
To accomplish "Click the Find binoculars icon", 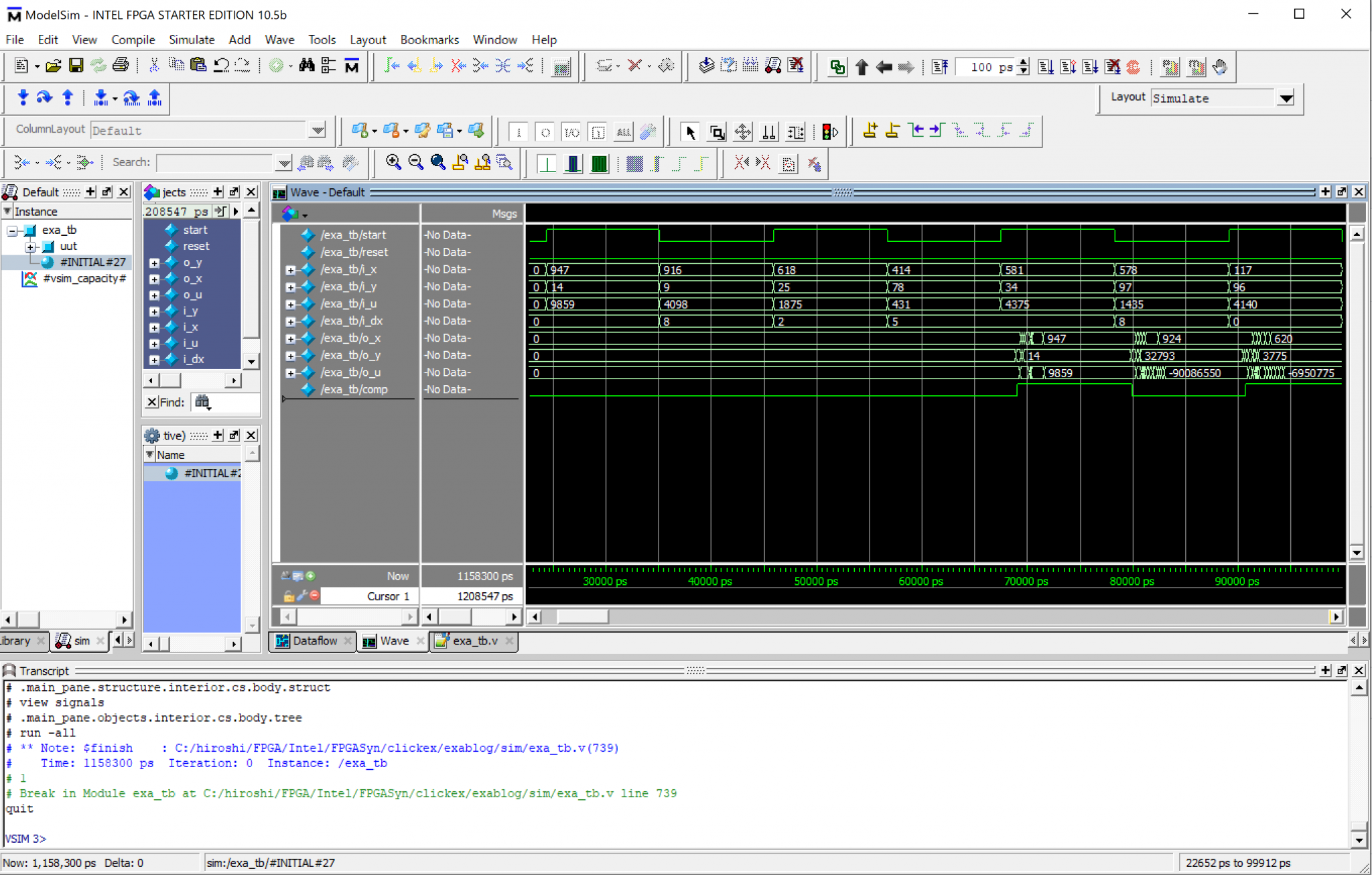I will tap(307, 66).
